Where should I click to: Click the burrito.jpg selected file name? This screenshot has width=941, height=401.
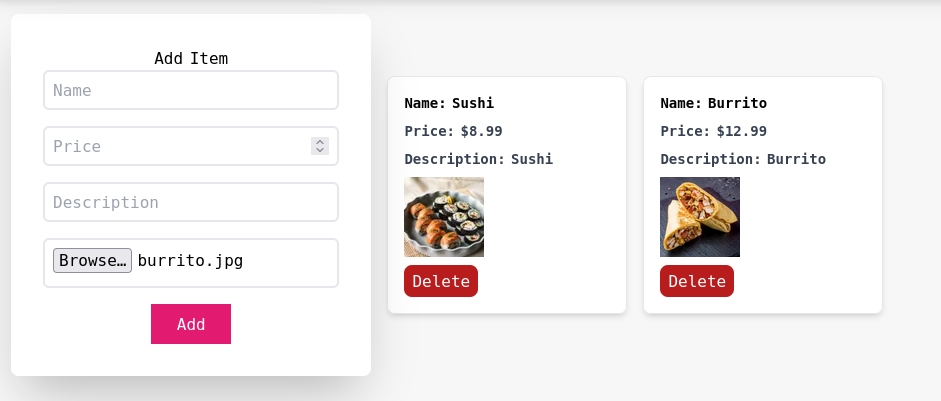pyautogui.click(x=190, y=261)
